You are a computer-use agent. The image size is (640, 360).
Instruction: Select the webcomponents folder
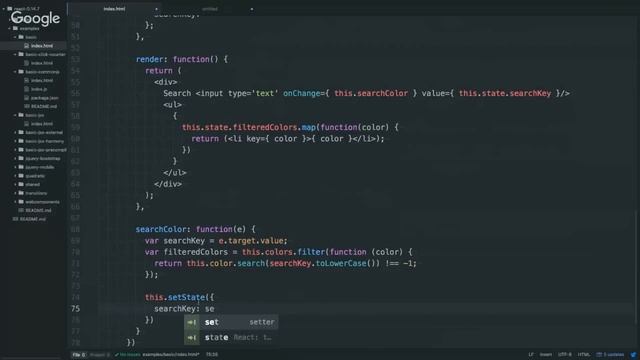[x=42, y=202]
